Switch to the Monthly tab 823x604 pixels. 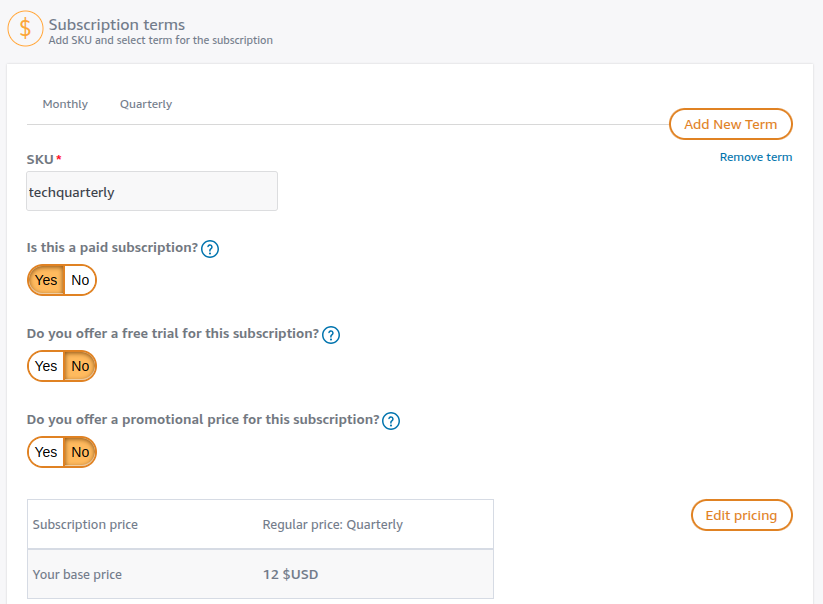[64, 103]
